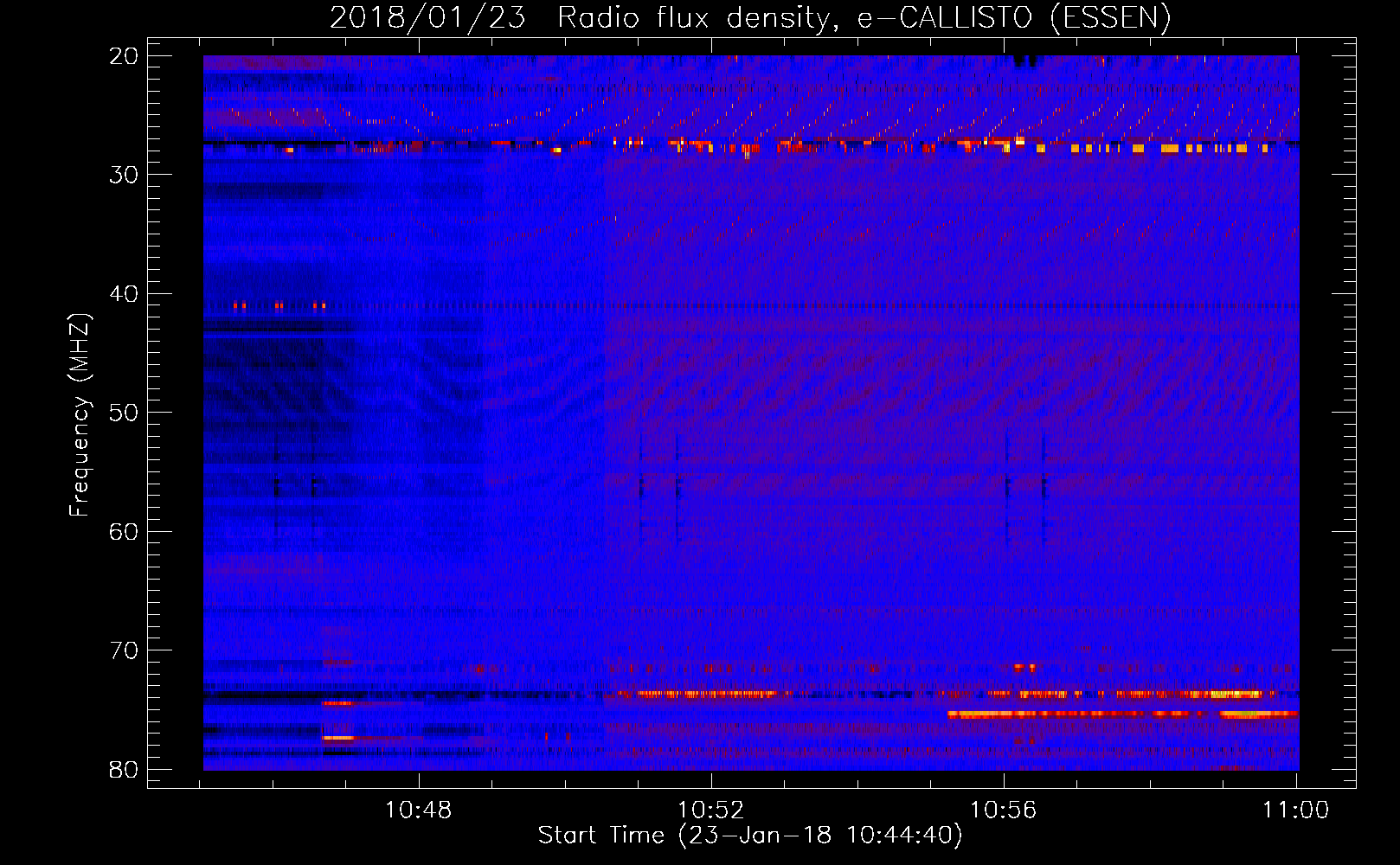Screen dimensions: 1400x865
Task: Click the 60 MHz frequency tick label
Action: (124, 532)
